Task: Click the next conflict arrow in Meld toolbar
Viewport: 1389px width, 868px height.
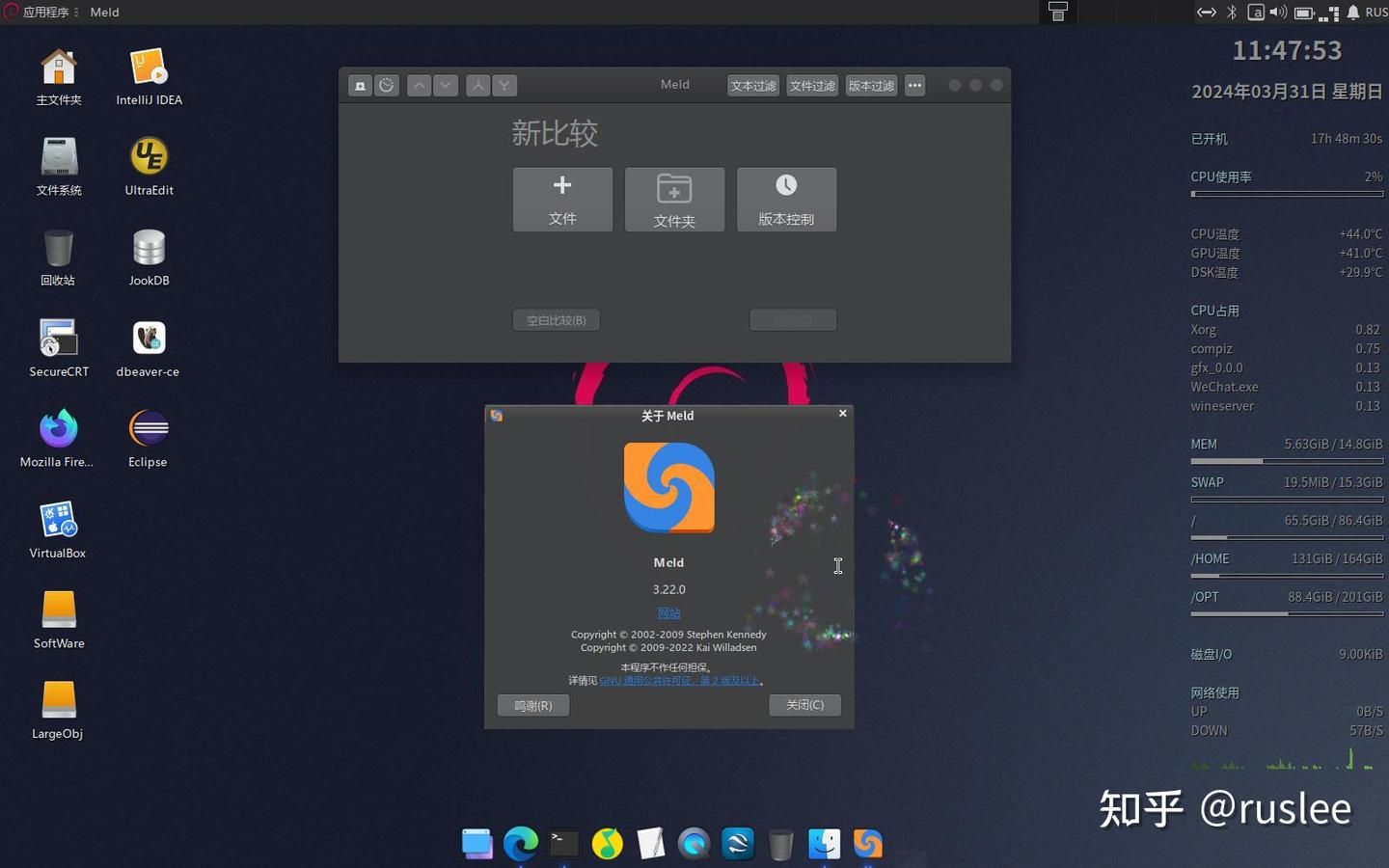Action: 504,86
